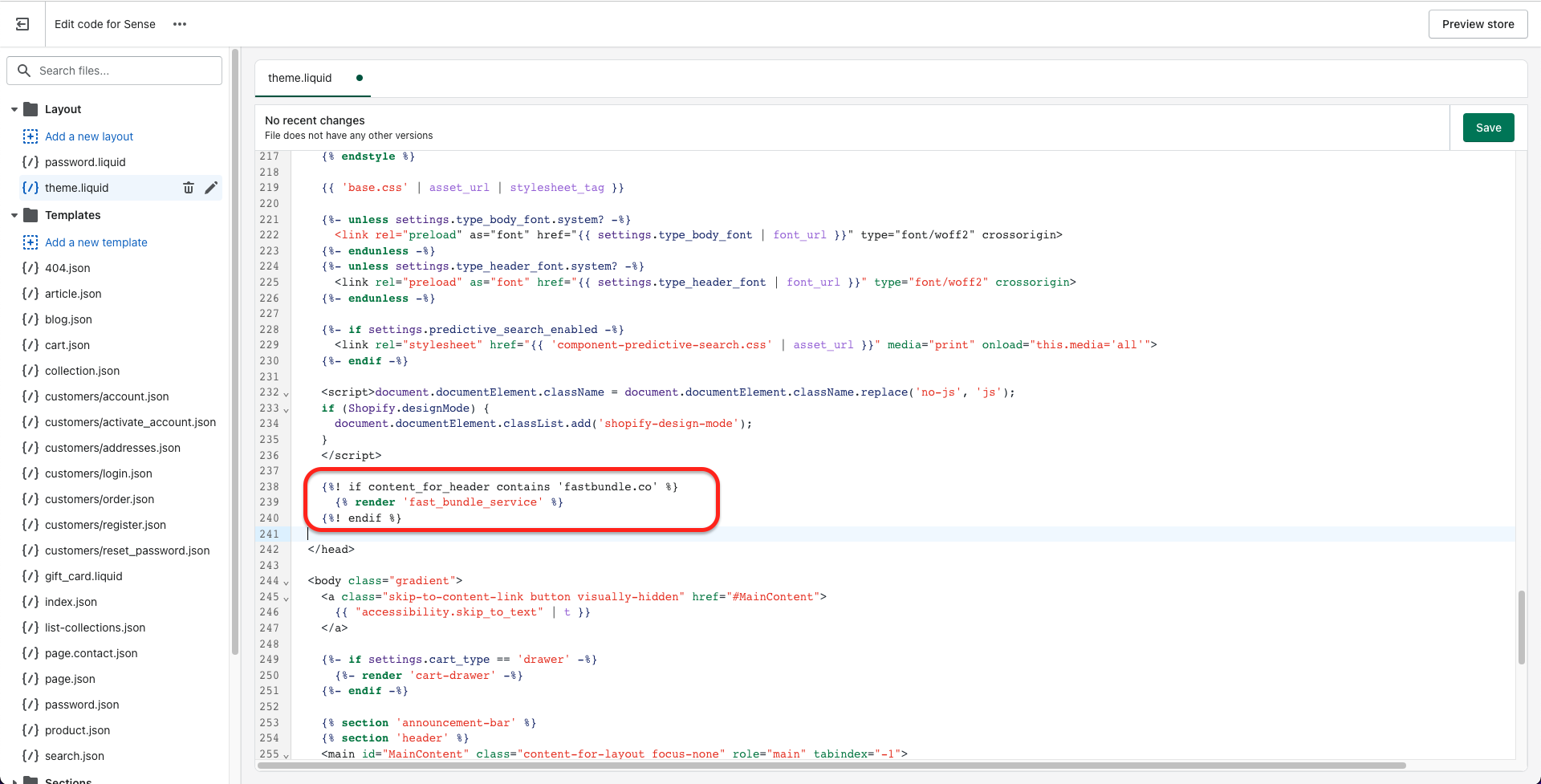Open collection.json template file
Screen dimensions: 1541x784
click(82, 371)
